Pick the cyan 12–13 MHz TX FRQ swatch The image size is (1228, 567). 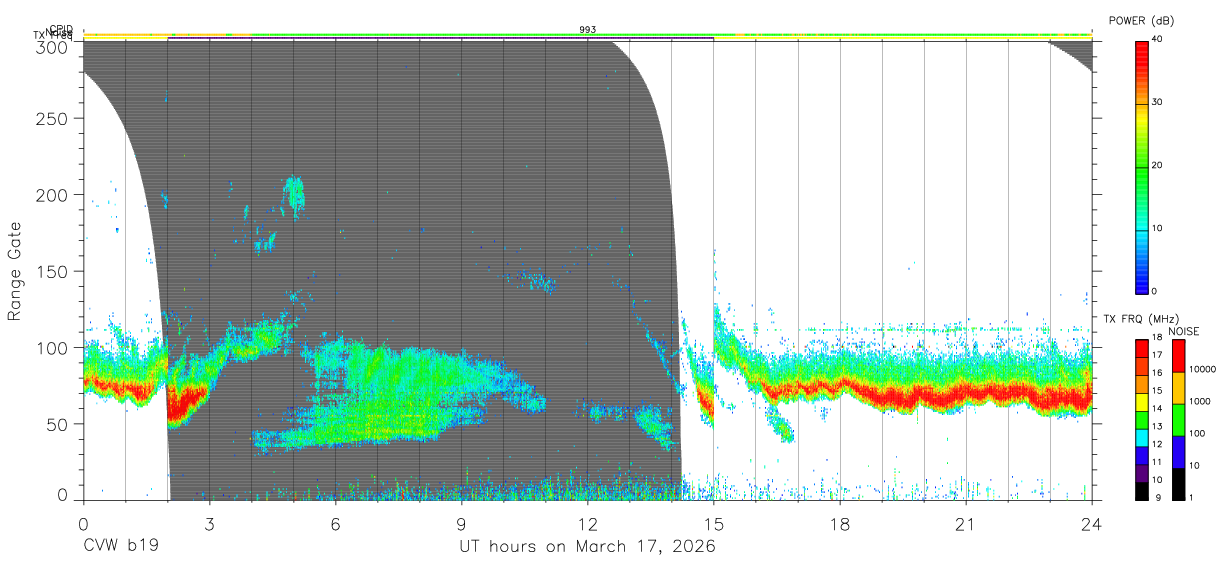pyautogui.click(x=1141, y=437)
